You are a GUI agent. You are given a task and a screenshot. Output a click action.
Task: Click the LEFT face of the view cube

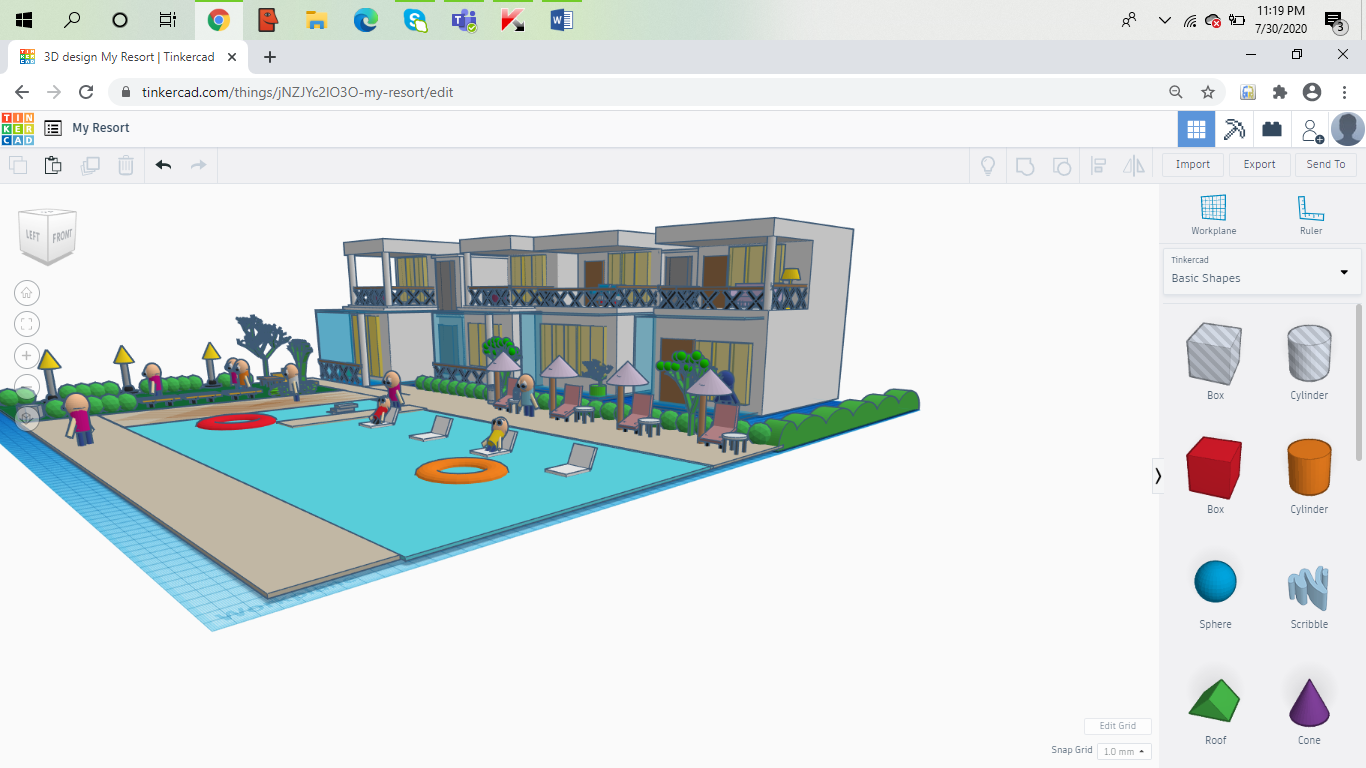click(33, 235)
